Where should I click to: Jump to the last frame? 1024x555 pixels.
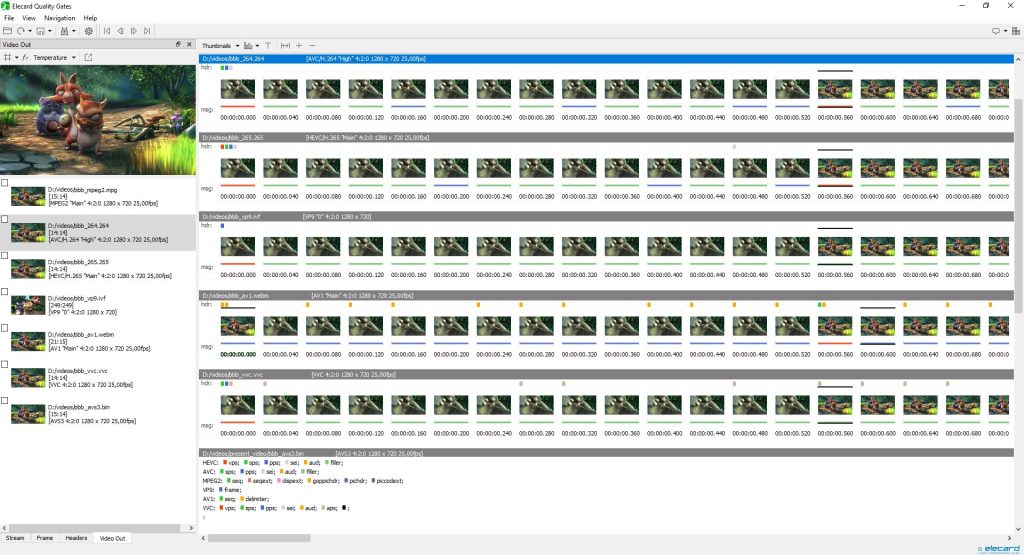click(x=148, y=31)
